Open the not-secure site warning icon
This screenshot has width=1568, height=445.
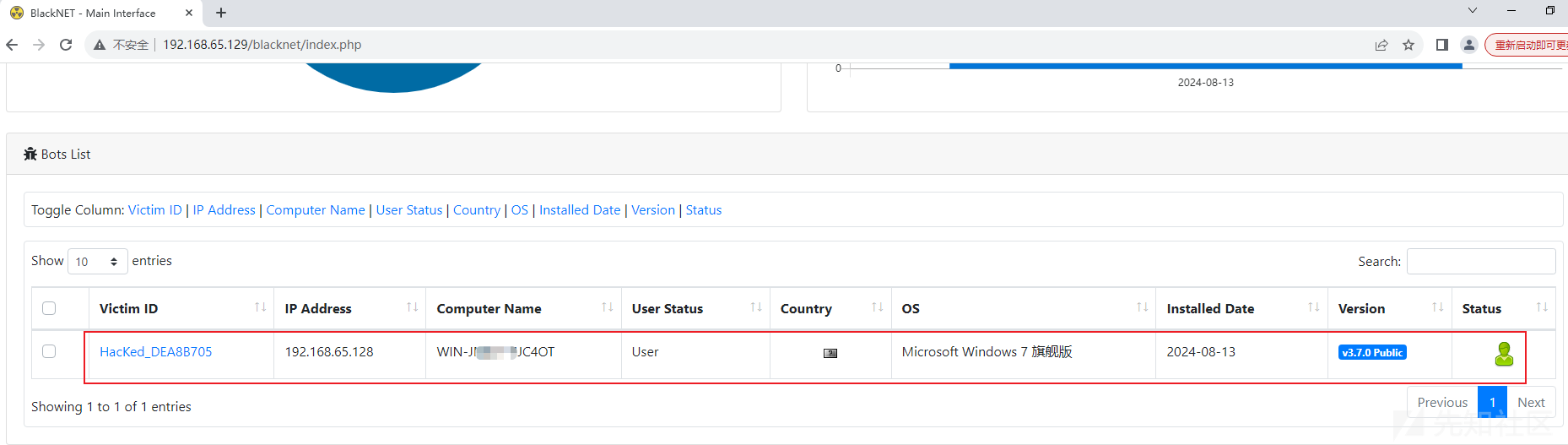[x=100, y=45]
